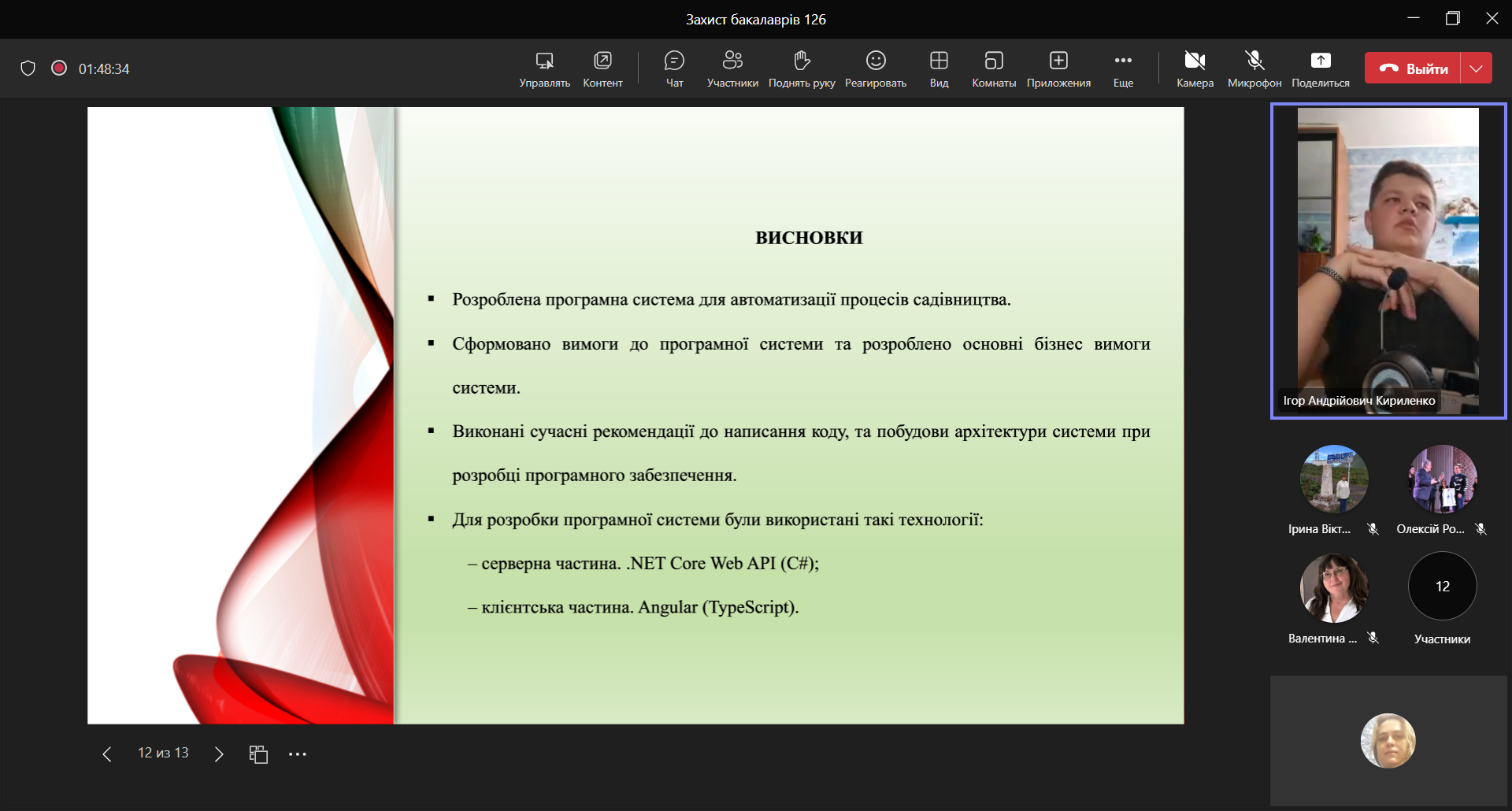Expand the Выйти dropdown arrow
This screenshot has width=1512, height=811.
(x=1477, y=69)
